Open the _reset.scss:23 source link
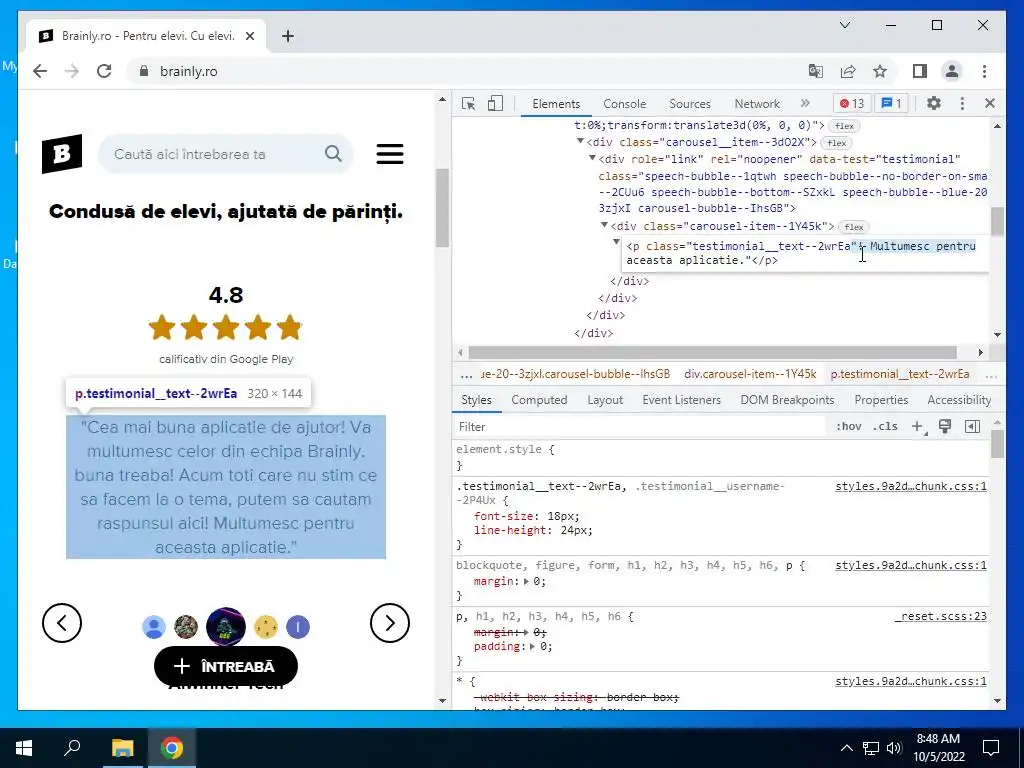 941,616
